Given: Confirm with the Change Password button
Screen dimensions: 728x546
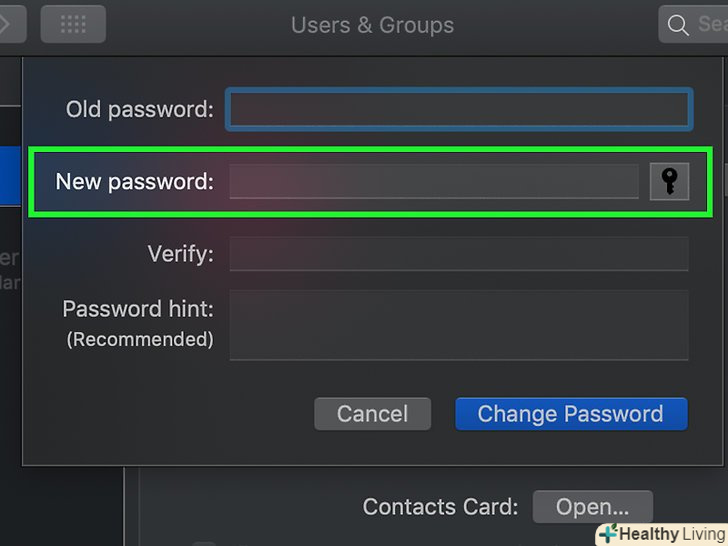Looking at the screenshot, I should pos(570,414).
